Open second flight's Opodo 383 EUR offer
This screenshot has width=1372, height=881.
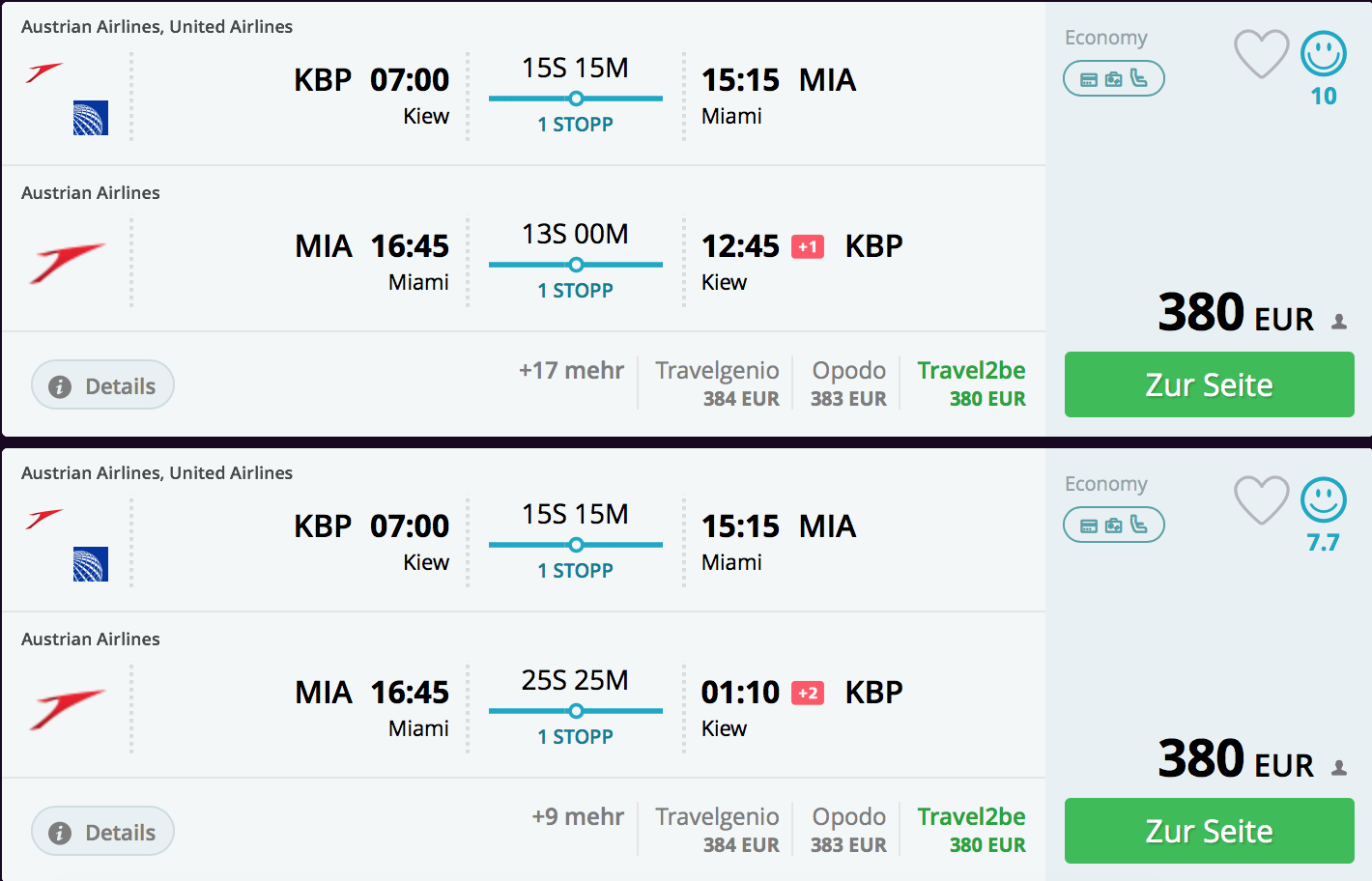click(848, 830)
